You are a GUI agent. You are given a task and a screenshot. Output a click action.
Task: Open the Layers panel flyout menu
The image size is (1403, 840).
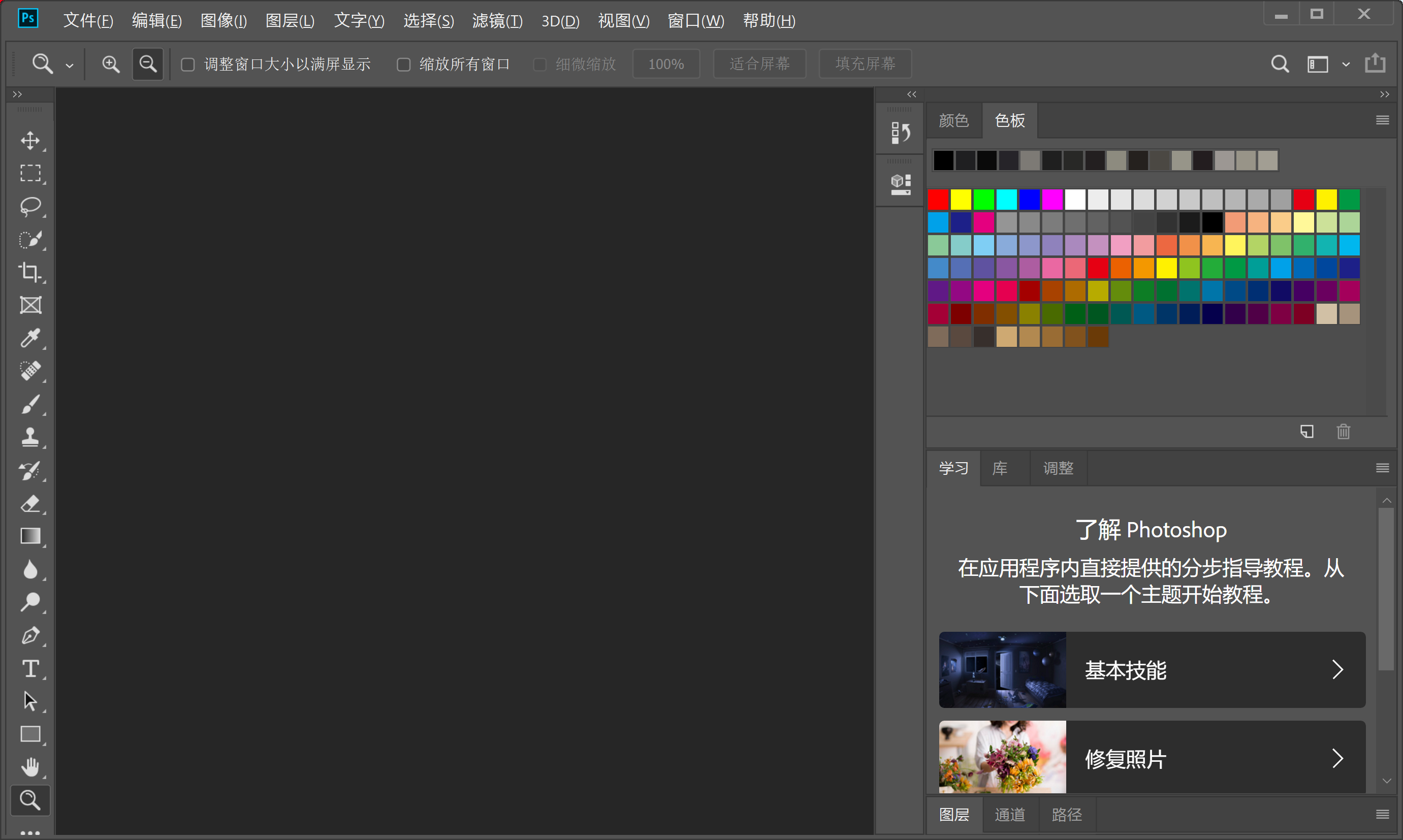pyautogui.click(x=1382, y=814)
